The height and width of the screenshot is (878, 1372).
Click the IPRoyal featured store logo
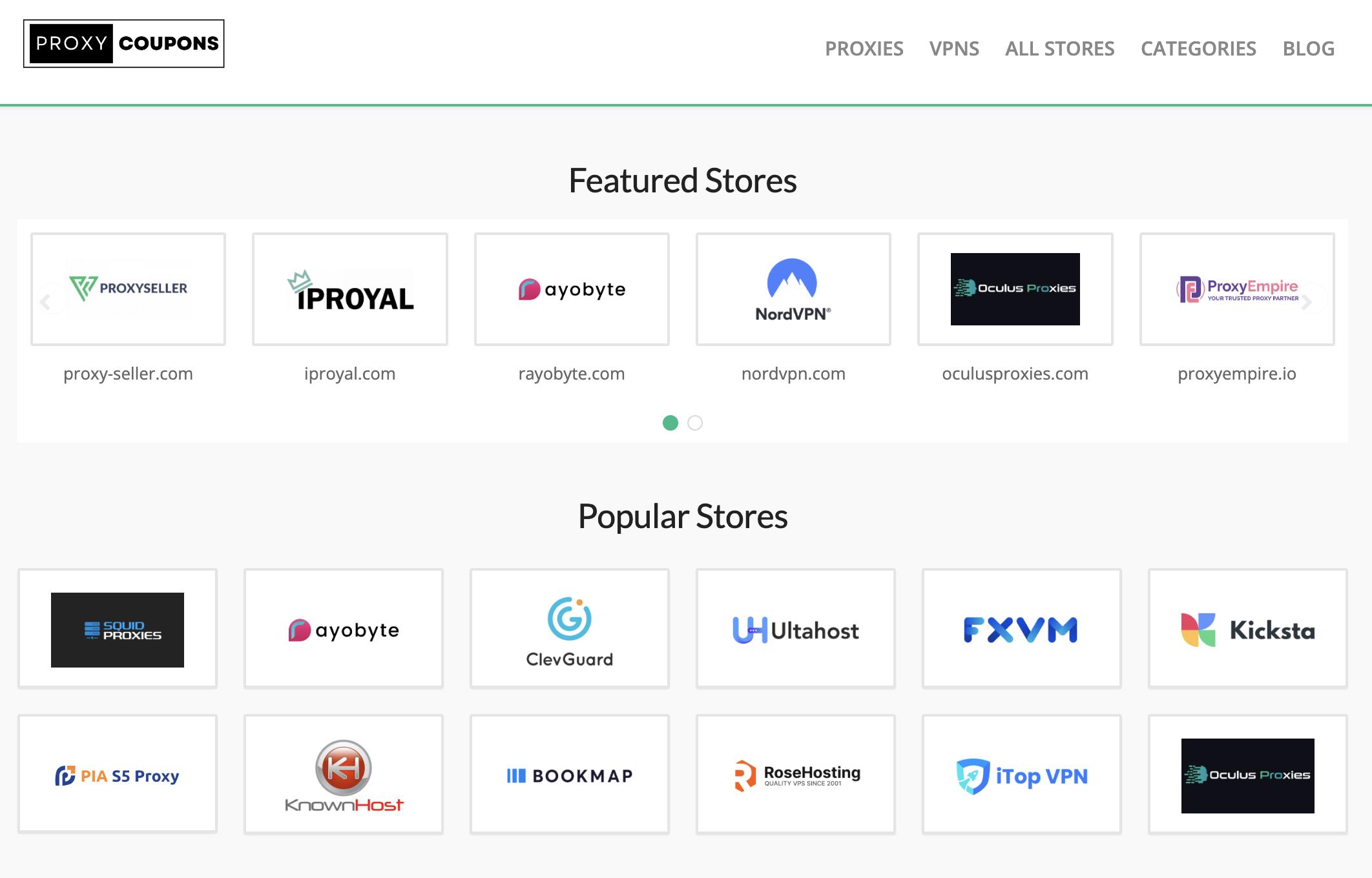350,289
